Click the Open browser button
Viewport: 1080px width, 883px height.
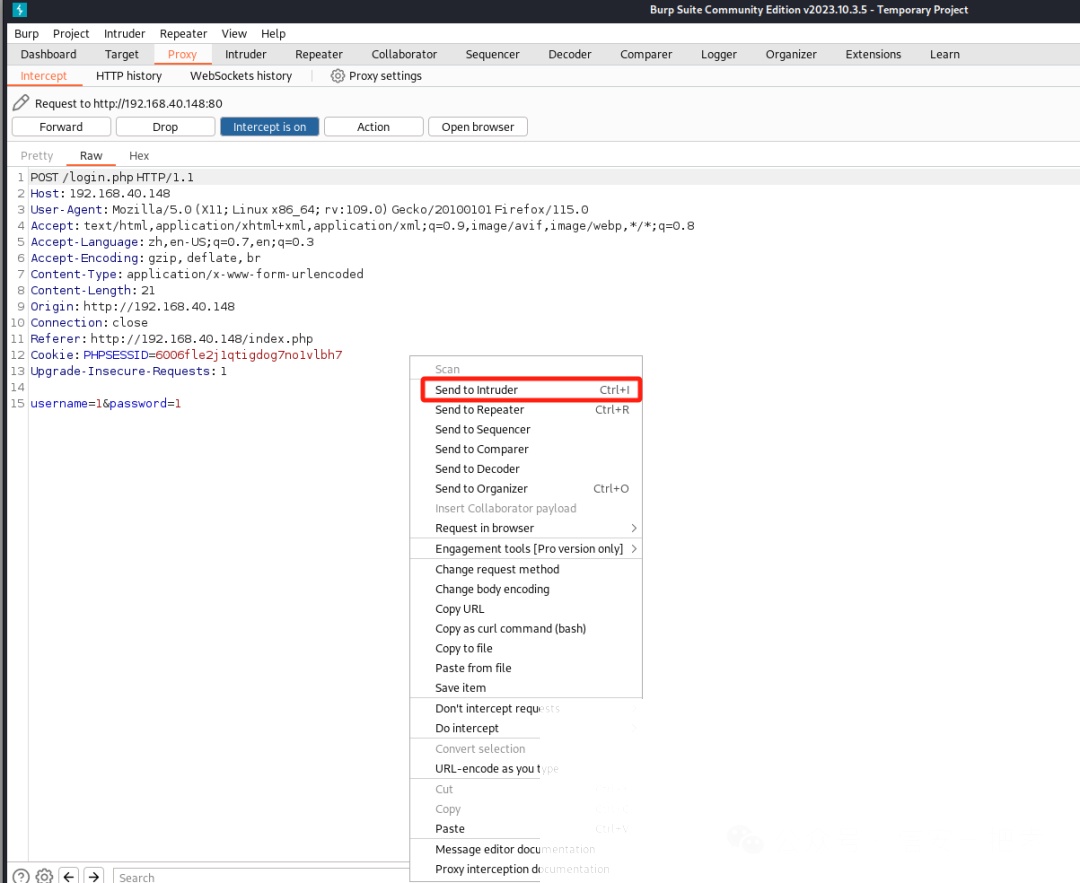coord(478,127)
